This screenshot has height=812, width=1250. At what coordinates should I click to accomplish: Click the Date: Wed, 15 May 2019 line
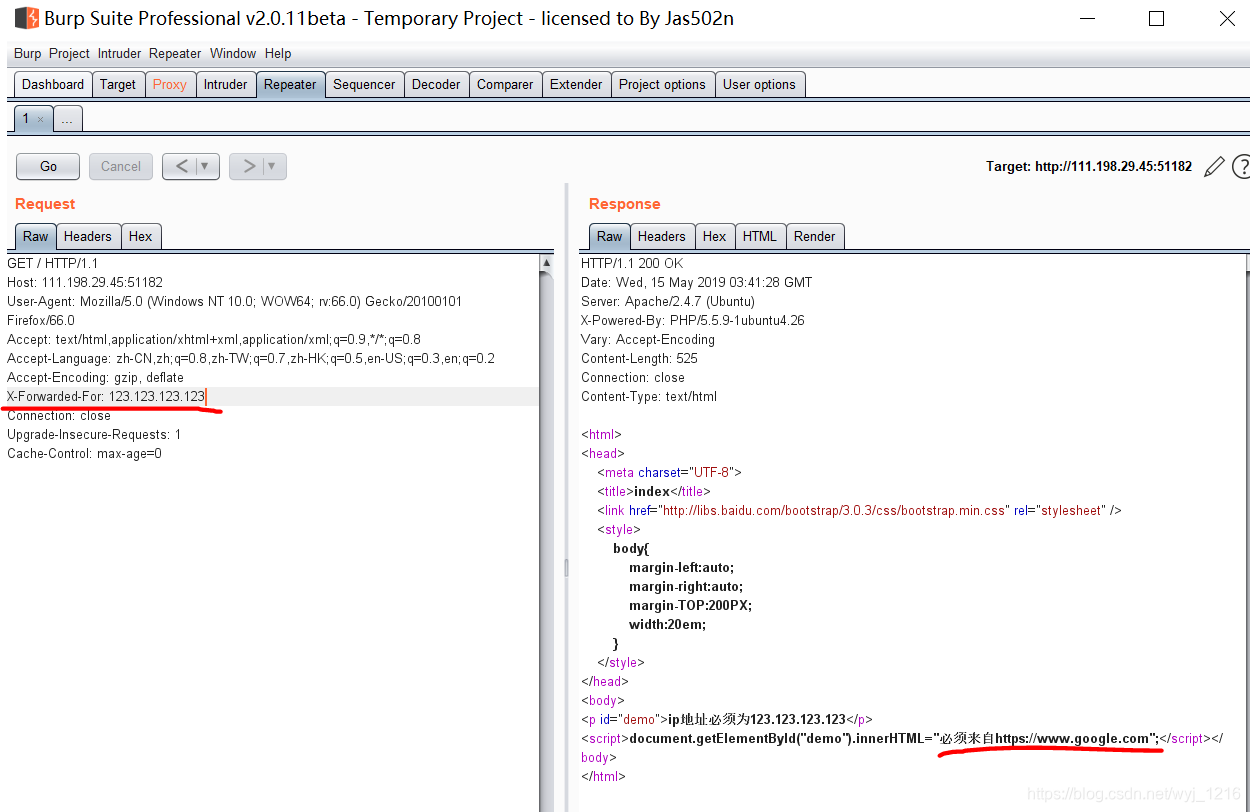coord(697,283)
